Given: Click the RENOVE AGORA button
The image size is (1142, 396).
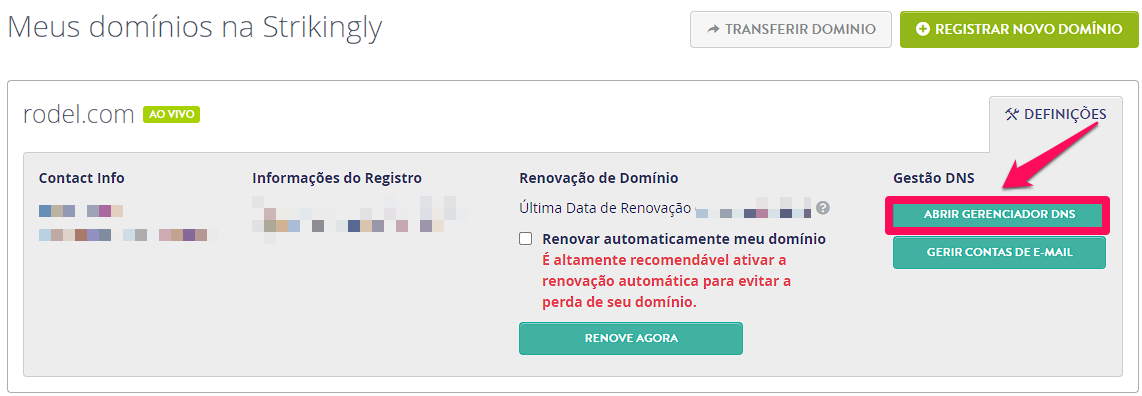Looking at the screenshot, I should [631, 338].
